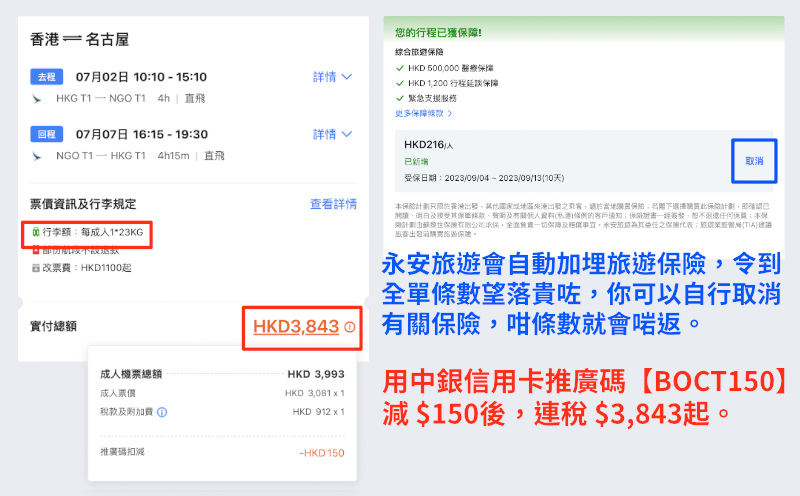This screenshot has width=800, height=496.
Task: Open 更多保障條款 link
Action: click(x=423, y=113)
